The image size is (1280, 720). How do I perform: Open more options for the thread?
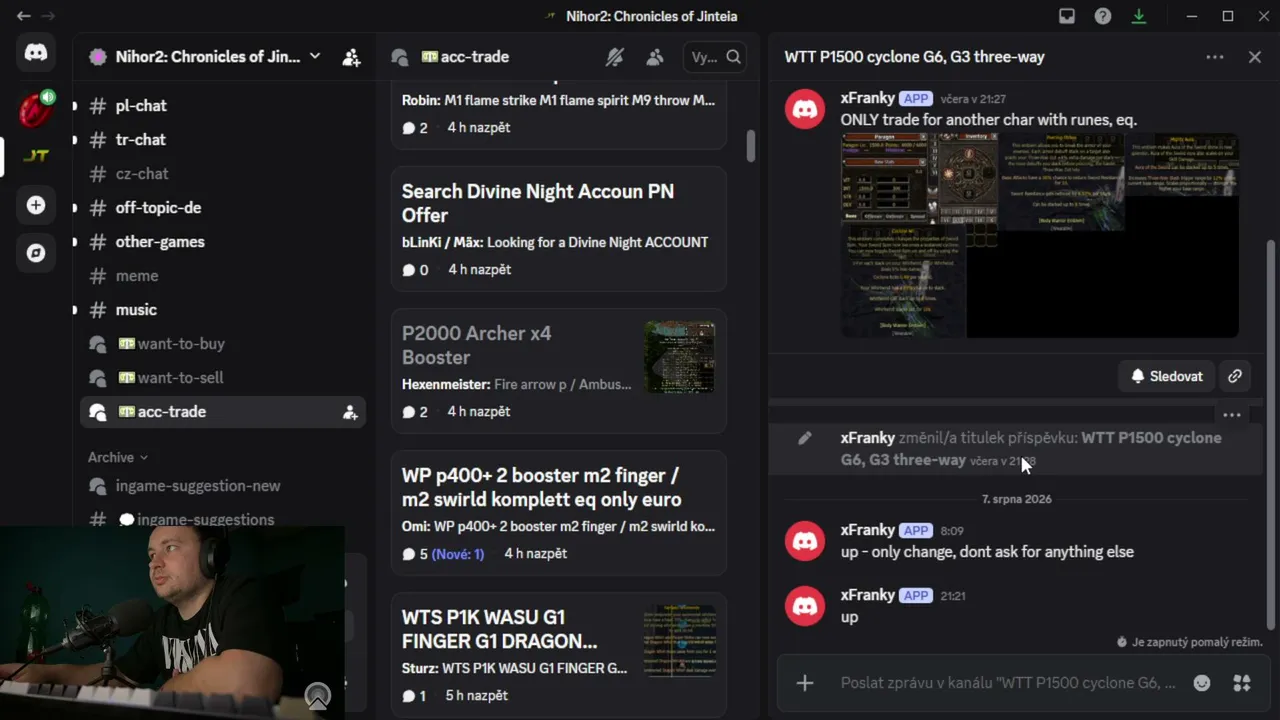click(1215, 57)
